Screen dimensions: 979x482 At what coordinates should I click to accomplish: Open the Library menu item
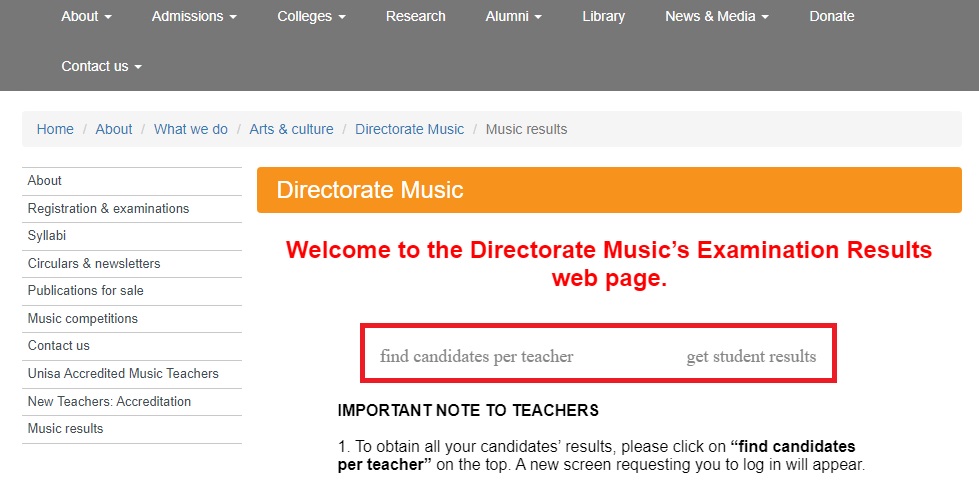pyautogui.click(x=603, y=16)
